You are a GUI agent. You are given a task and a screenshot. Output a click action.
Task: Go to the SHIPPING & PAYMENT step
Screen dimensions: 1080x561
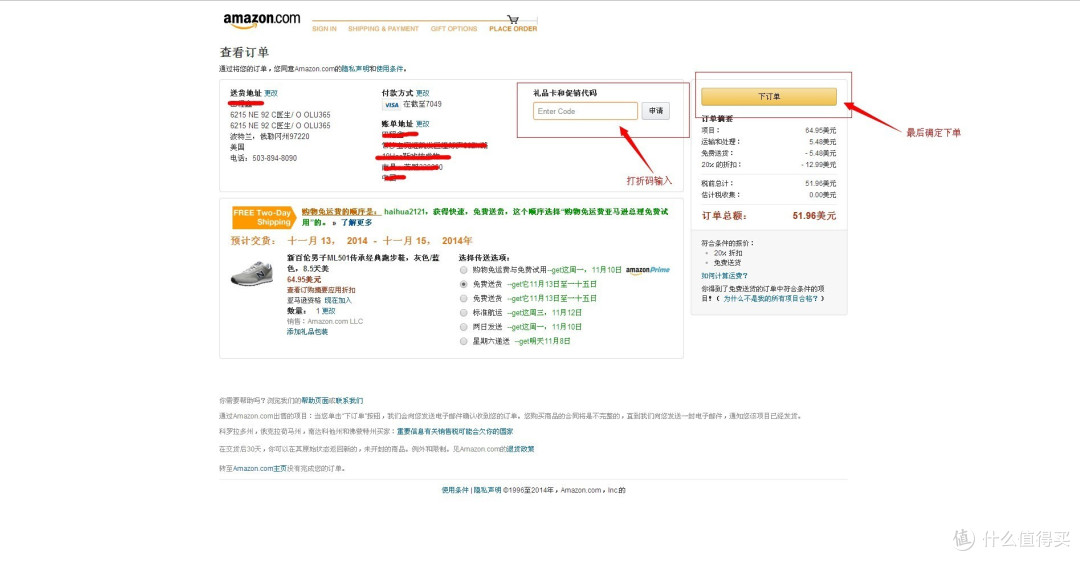click(x=383, y=29)
